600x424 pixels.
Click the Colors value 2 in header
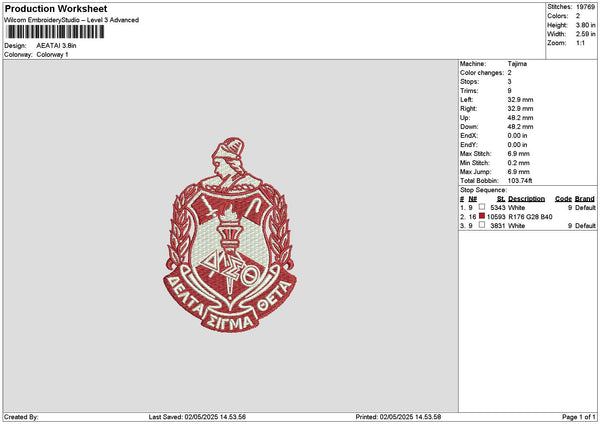pyautogui.click(x=578, y=16)
